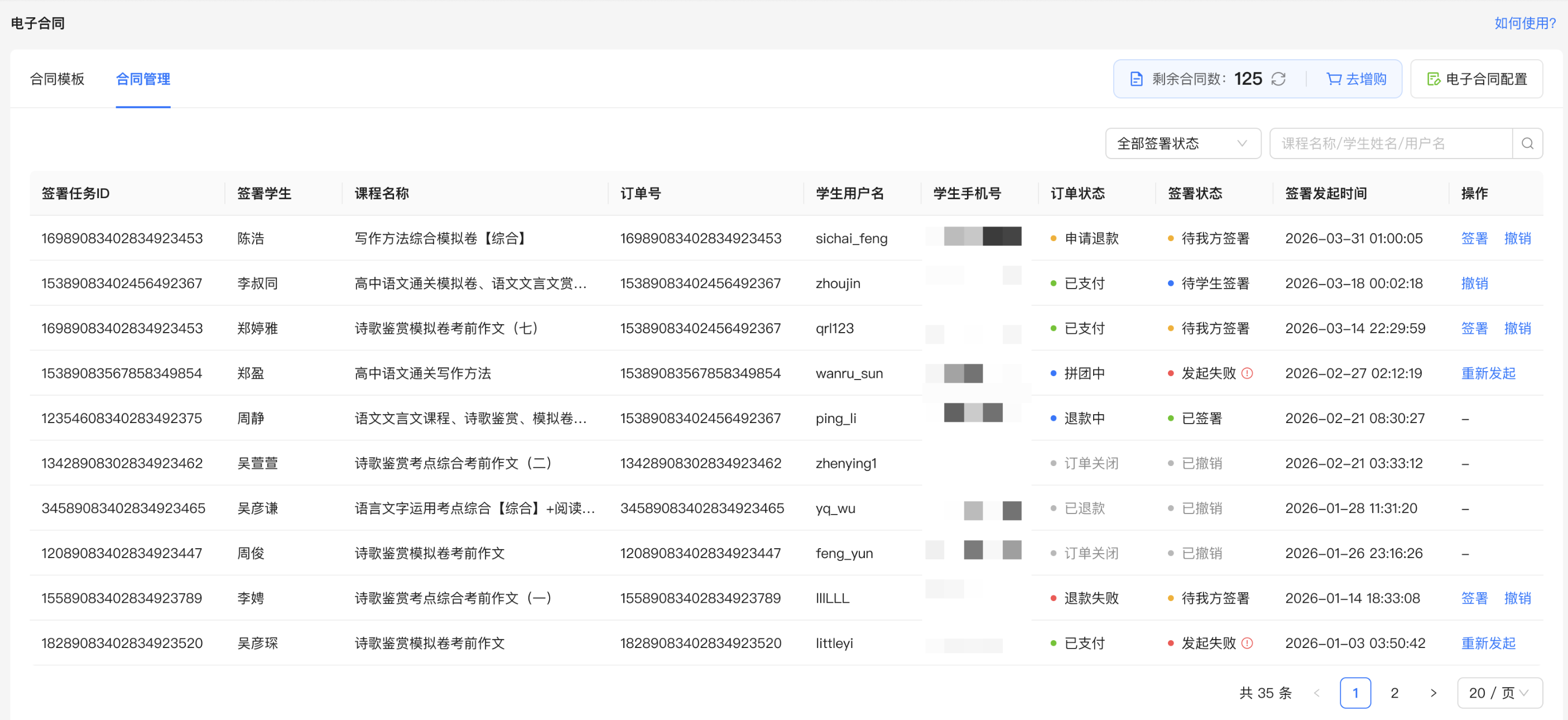Viewport: 1568px width, 720px height.
Task: Click the 电子合同配置 settings icon
Action: (1434, 79)
